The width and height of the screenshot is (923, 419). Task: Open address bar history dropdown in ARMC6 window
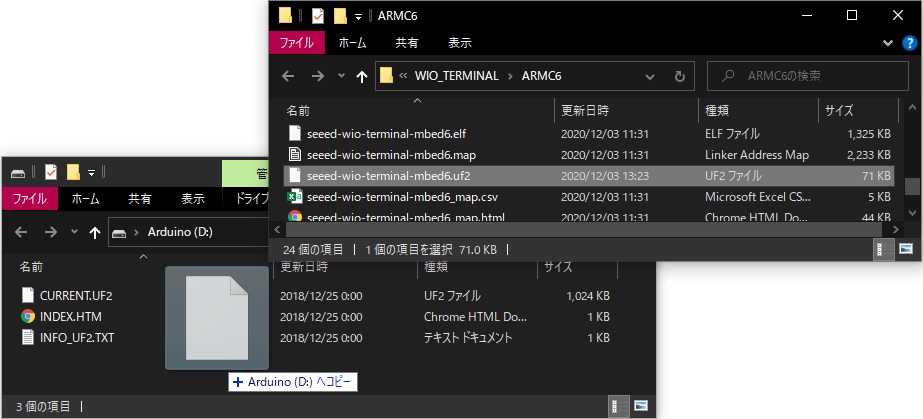tap(650, 77)
